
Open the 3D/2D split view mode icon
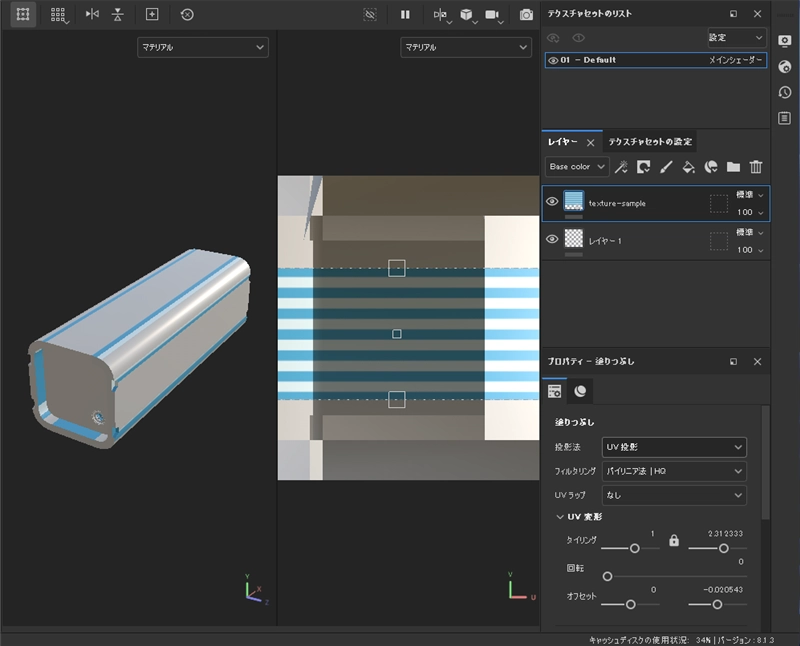click(x=441, y=15)
